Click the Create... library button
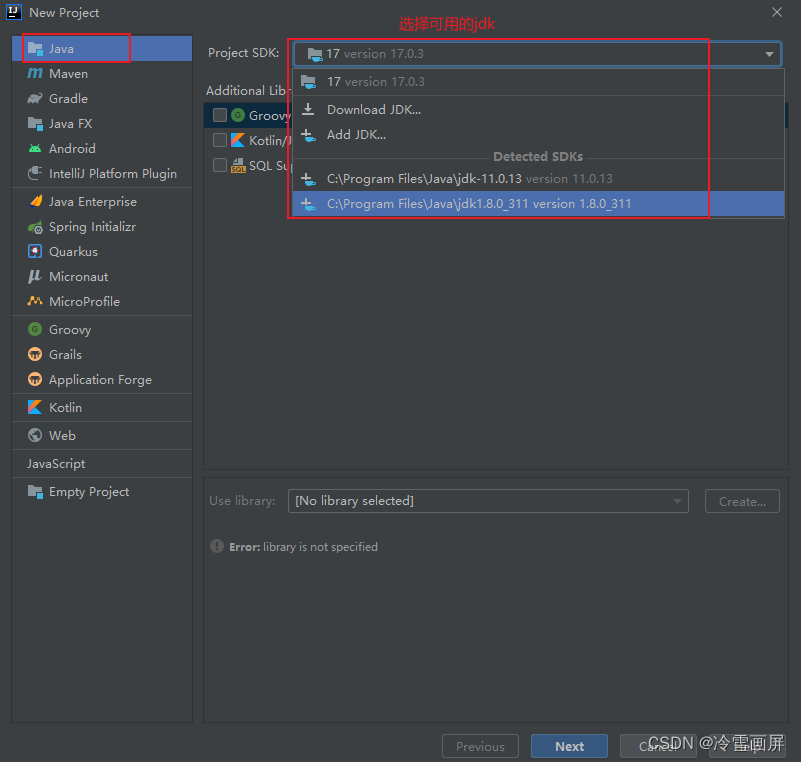 point(742,501)
